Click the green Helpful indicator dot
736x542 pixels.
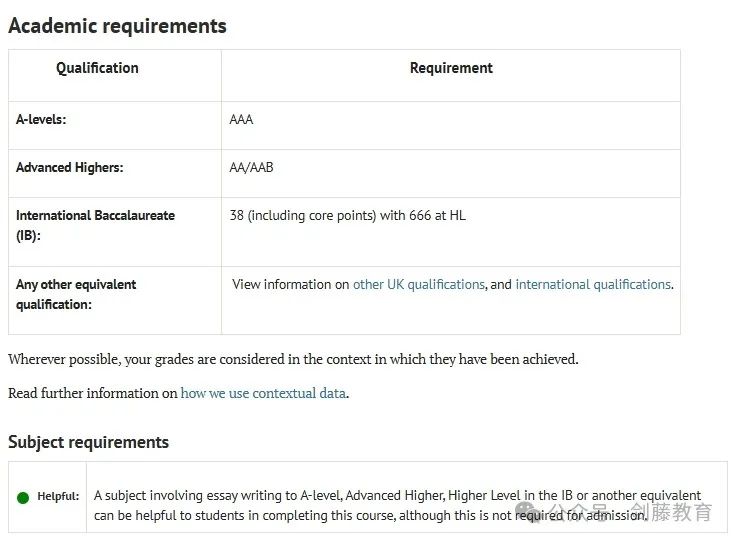click(x=23, y=497)
